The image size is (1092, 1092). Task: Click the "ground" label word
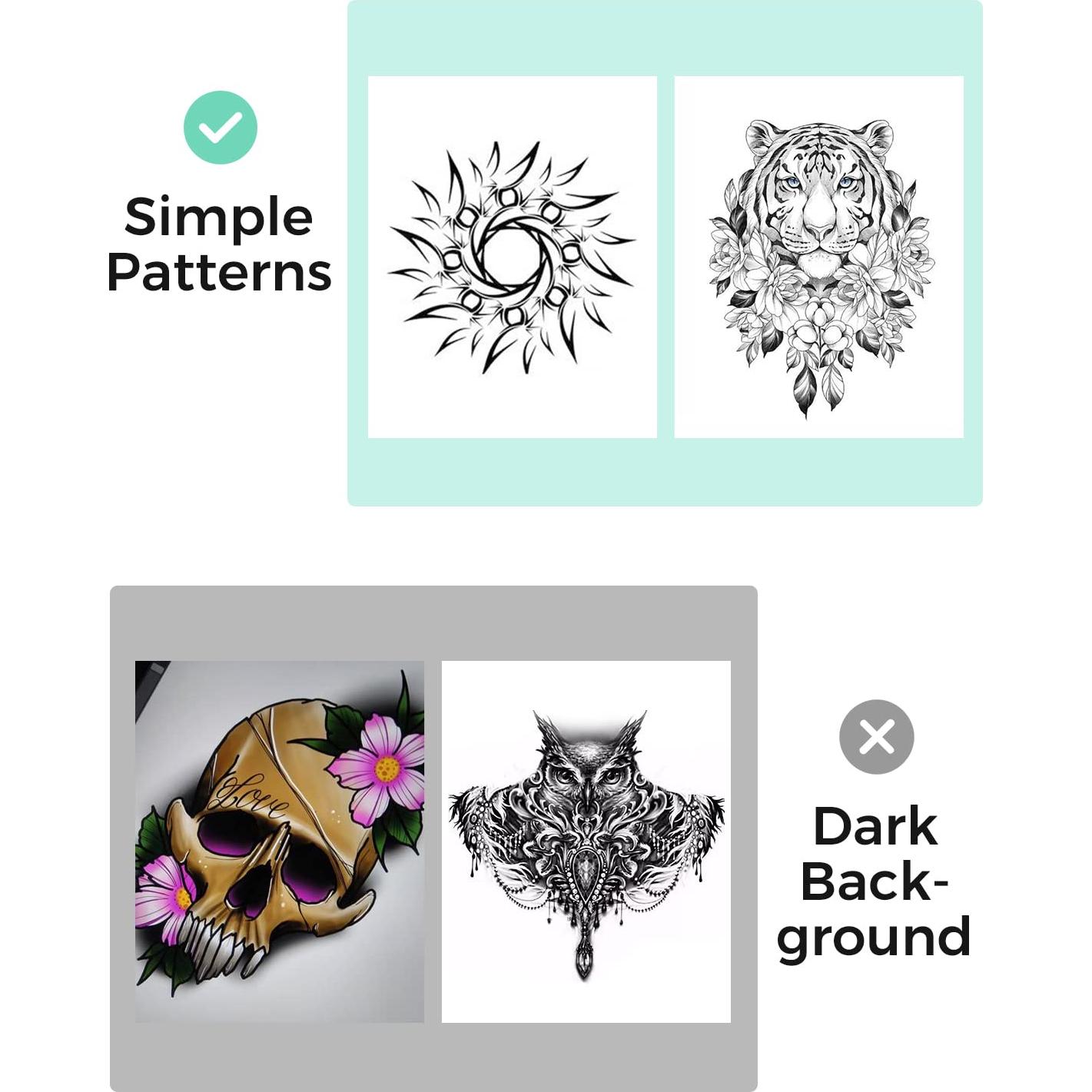click(875, 938)
